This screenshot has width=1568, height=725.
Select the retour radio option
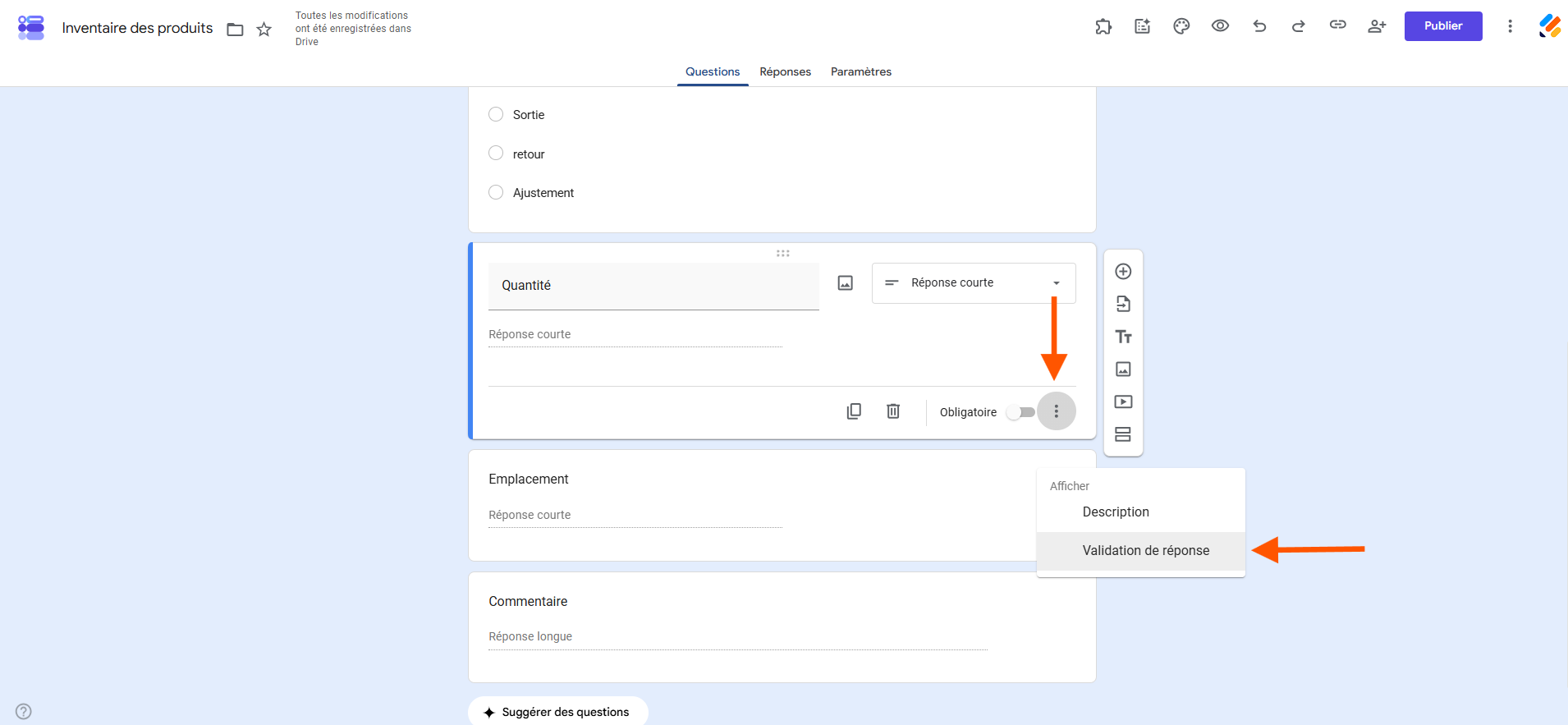(x=496, y=154)
